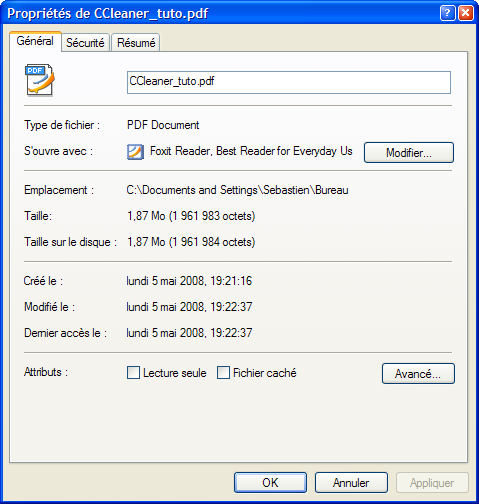Open the Avancé... attributes dialog
479x504 pixels.
click(x=418, y=374)
